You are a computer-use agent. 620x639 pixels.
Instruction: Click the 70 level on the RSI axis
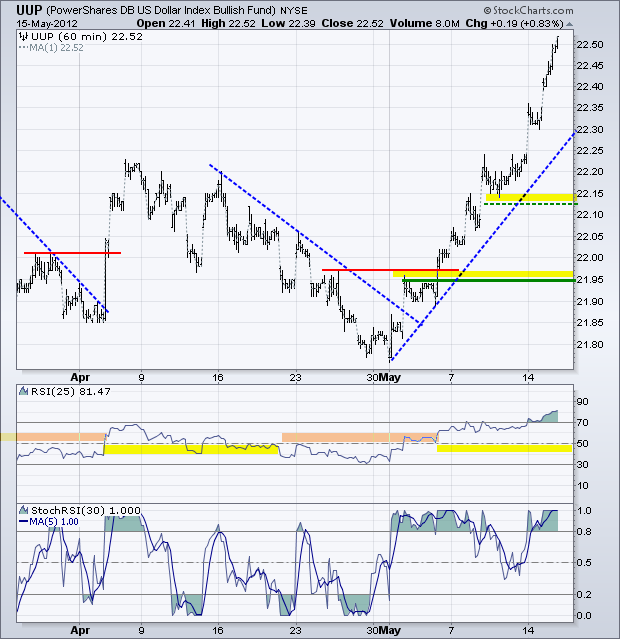pos(582,423)
